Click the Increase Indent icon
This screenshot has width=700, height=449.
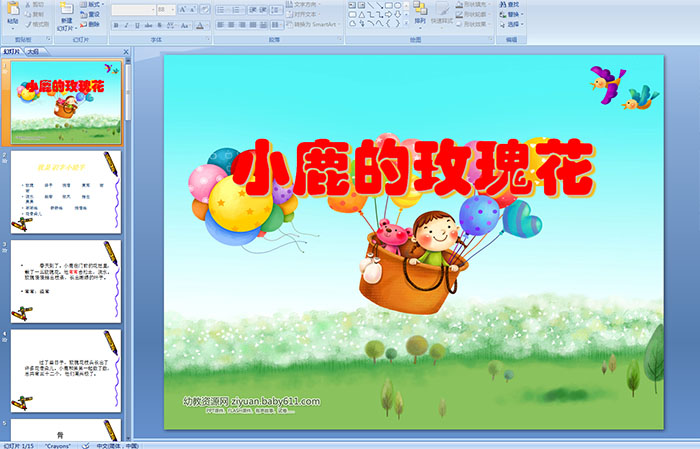[263, 10]
